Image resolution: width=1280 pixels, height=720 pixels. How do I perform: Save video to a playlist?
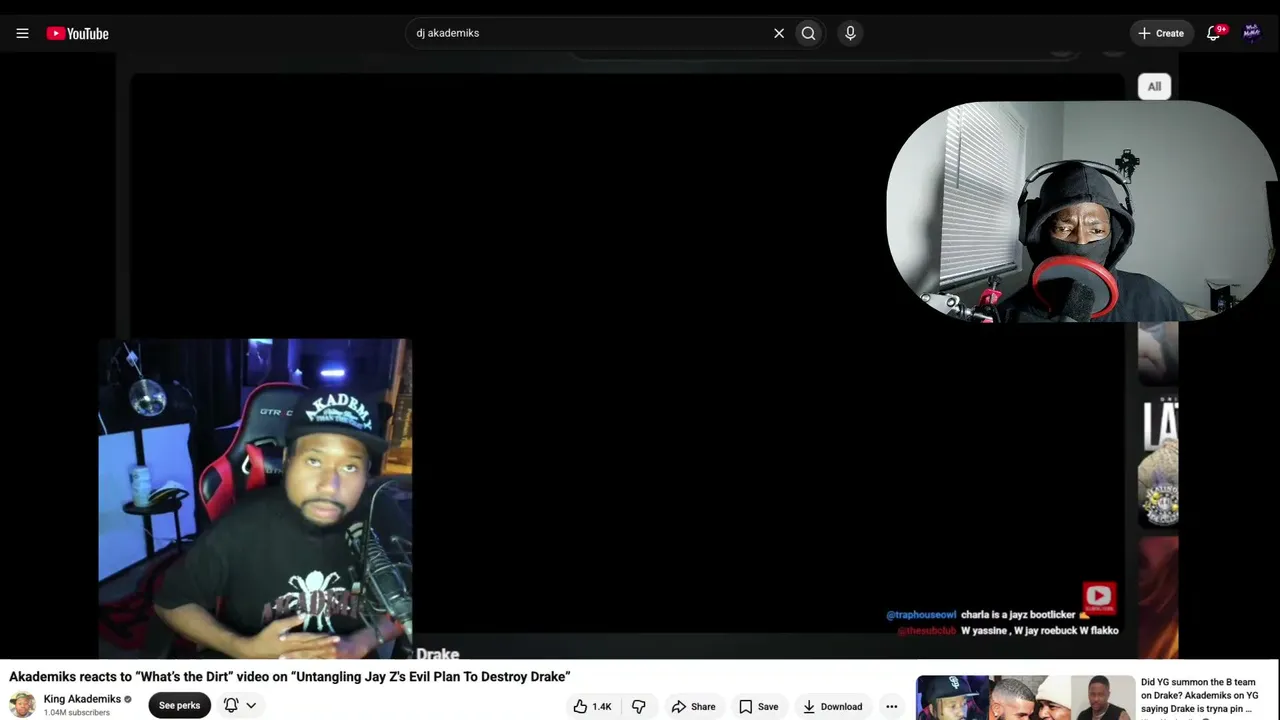[758, 707]
